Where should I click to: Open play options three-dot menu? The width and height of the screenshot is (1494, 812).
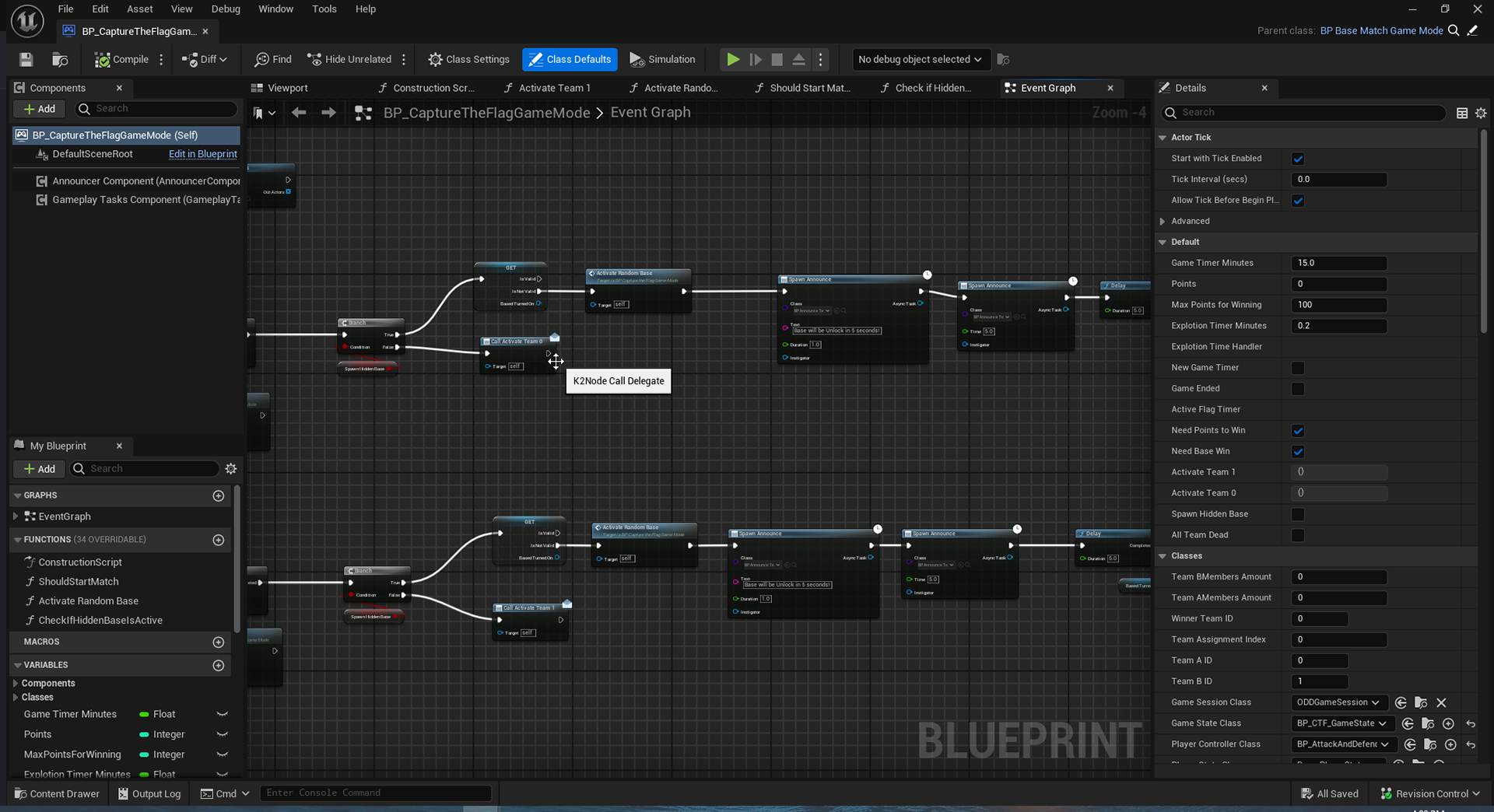pyautogui.click(x=820, y=59)
